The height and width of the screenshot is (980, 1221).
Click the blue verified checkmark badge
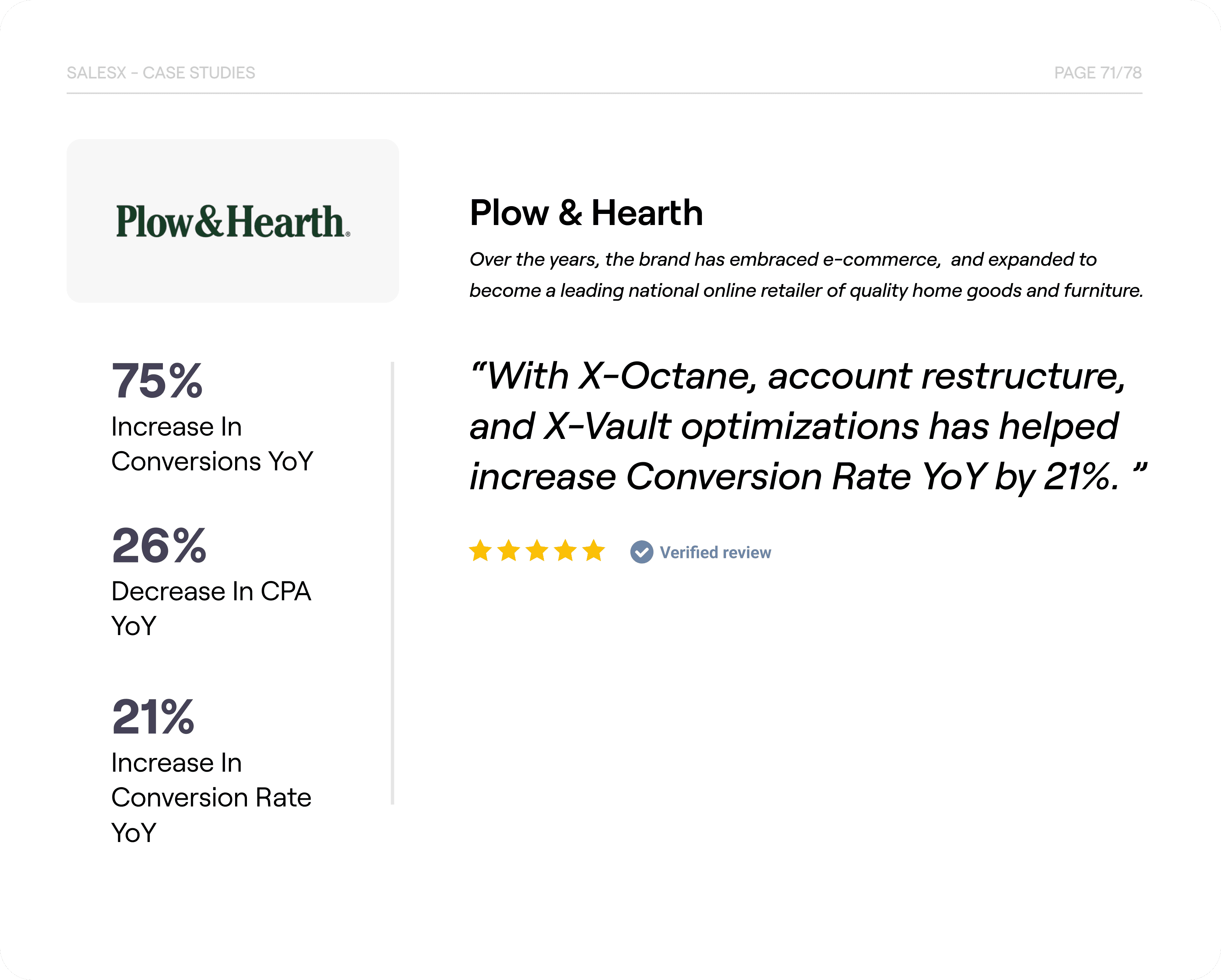click(642, 552)
